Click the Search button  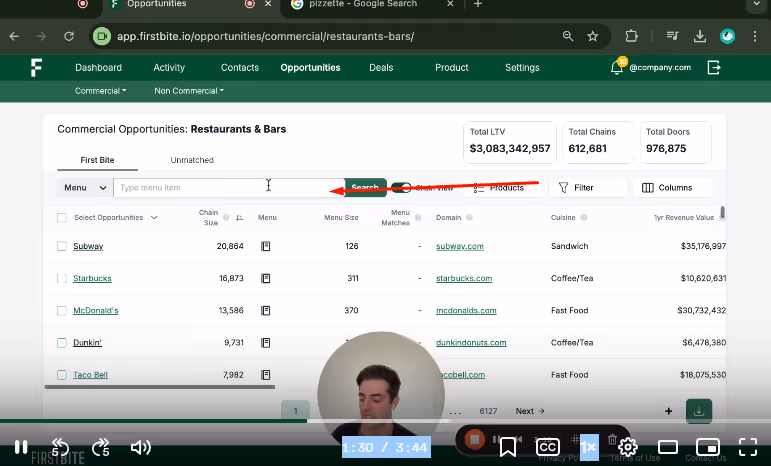pos(365,188)
